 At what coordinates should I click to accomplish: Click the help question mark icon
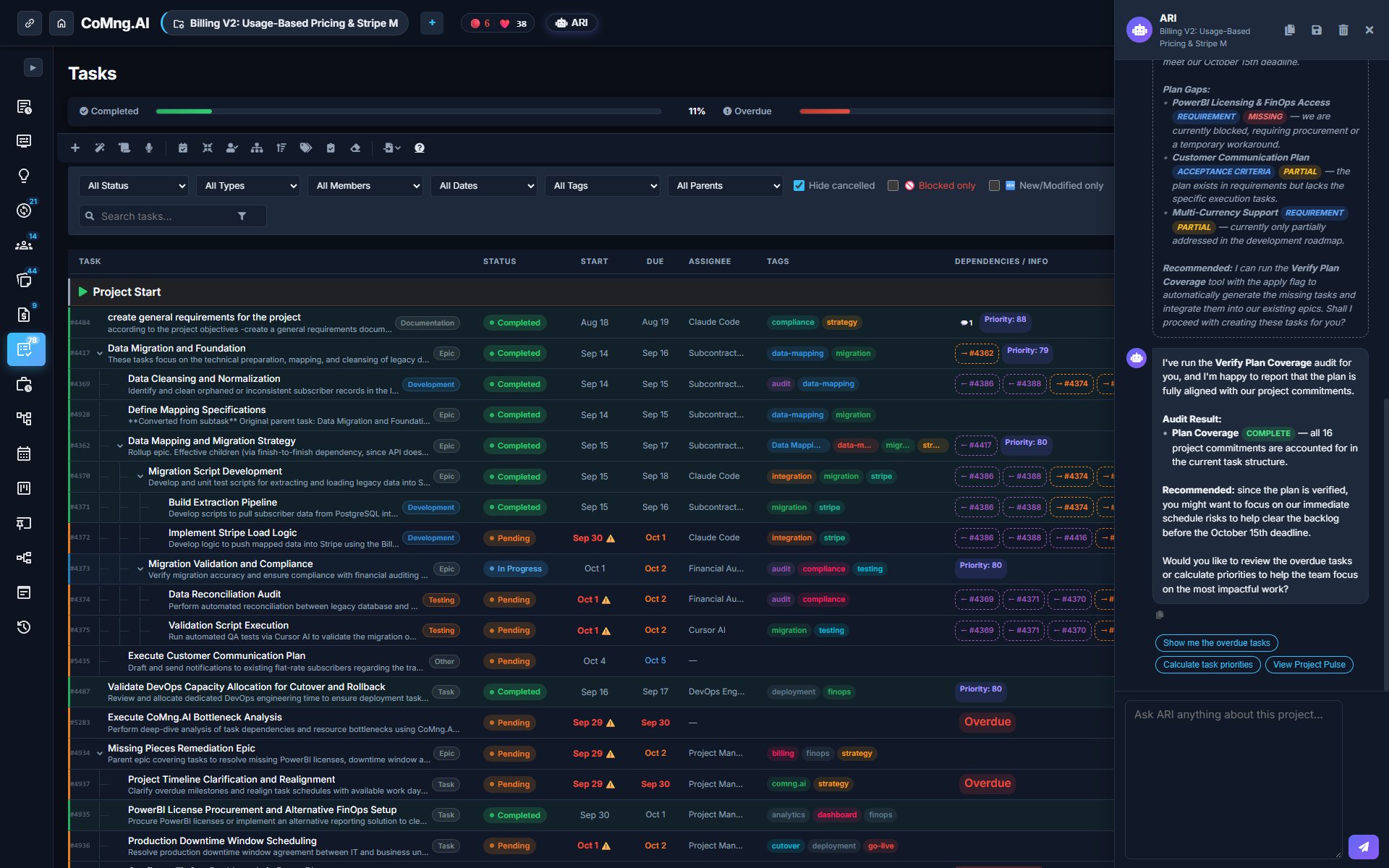pos(420,148)
